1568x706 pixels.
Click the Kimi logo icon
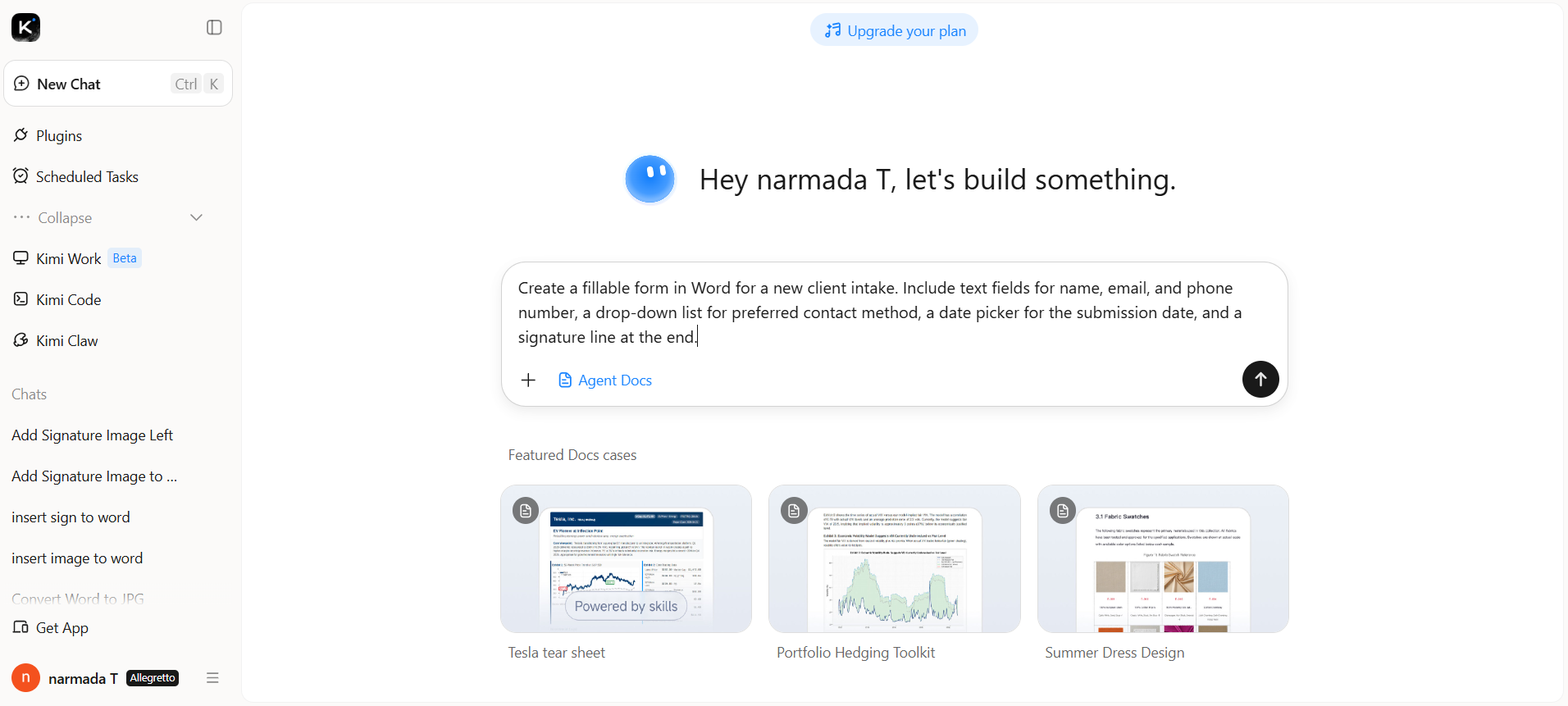25,27
